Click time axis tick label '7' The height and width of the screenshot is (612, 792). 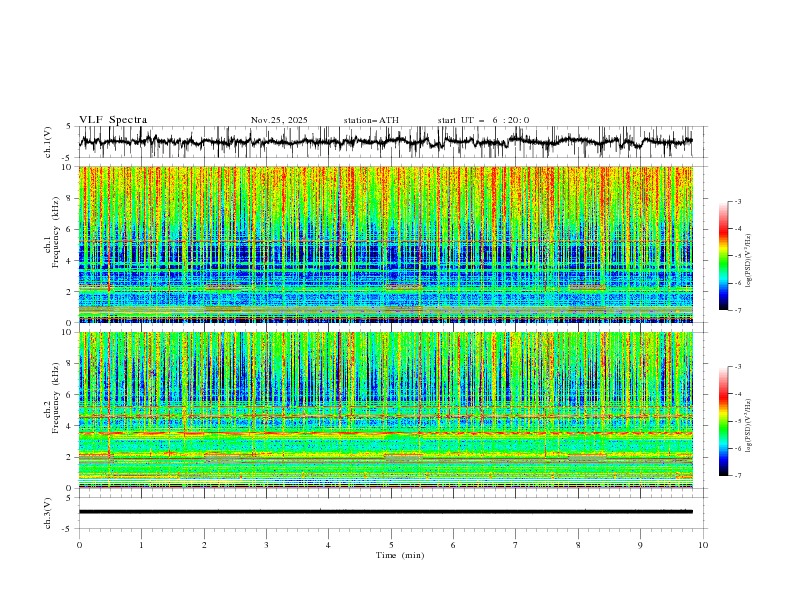[516, 545]
